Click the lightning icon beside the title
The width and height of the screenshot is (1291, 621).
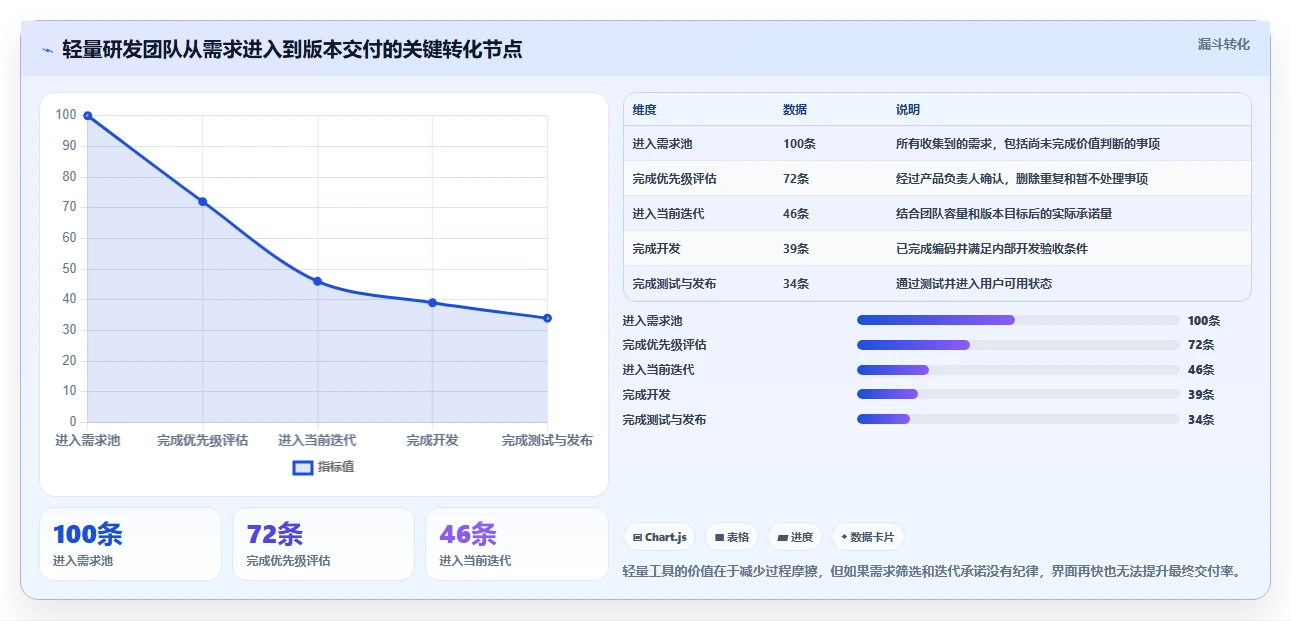(x=47, y=50)
